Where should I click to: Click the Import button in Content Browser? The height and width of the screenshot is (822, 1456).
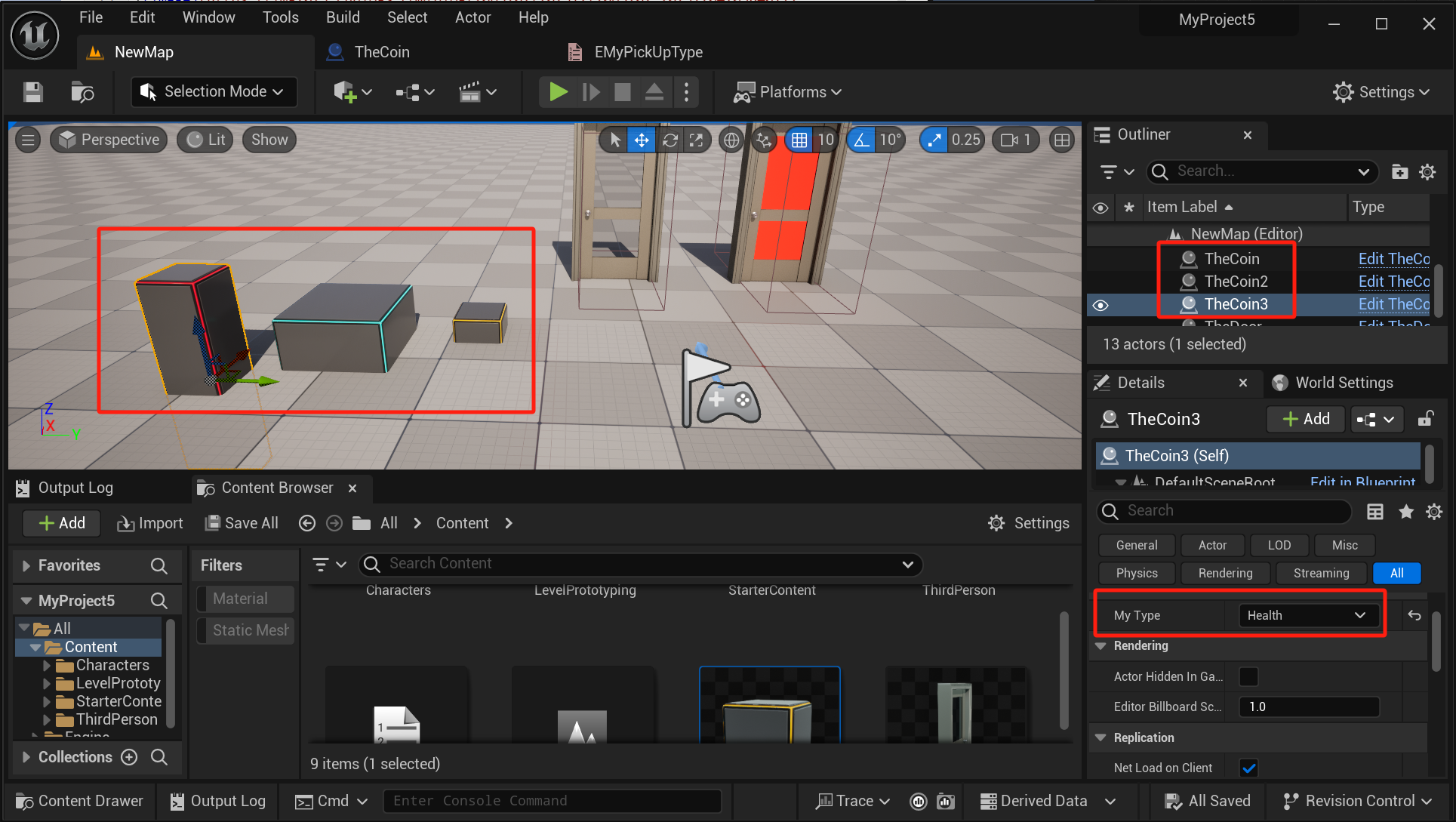(149, 523)
